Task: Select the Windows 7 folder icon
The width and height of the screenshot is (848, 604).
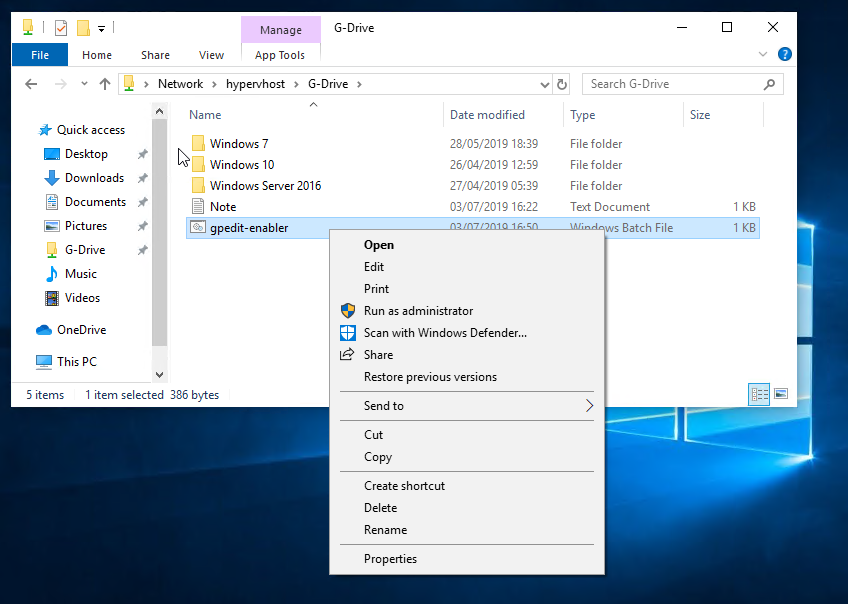Action: click(x=198, y=143)
